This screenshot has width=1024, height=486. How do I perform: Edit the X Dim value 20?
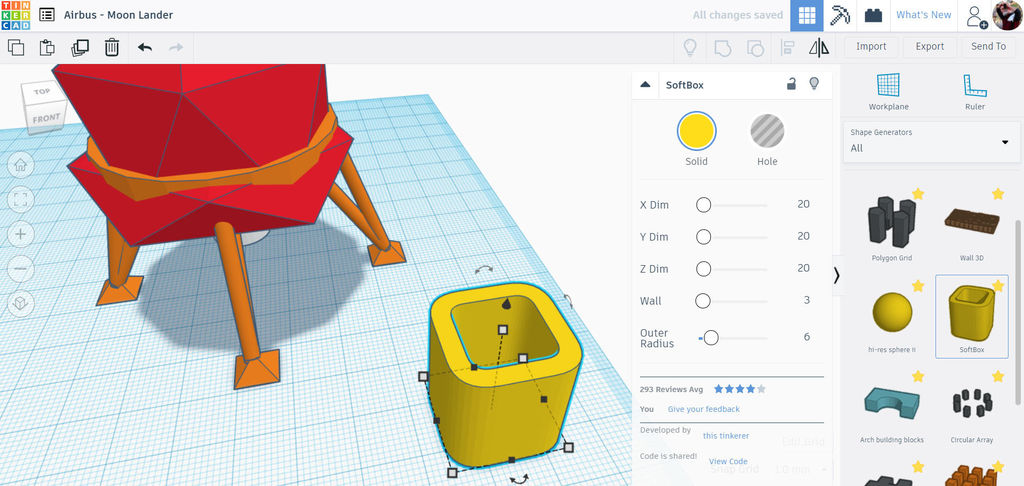[x=803, y=204]
